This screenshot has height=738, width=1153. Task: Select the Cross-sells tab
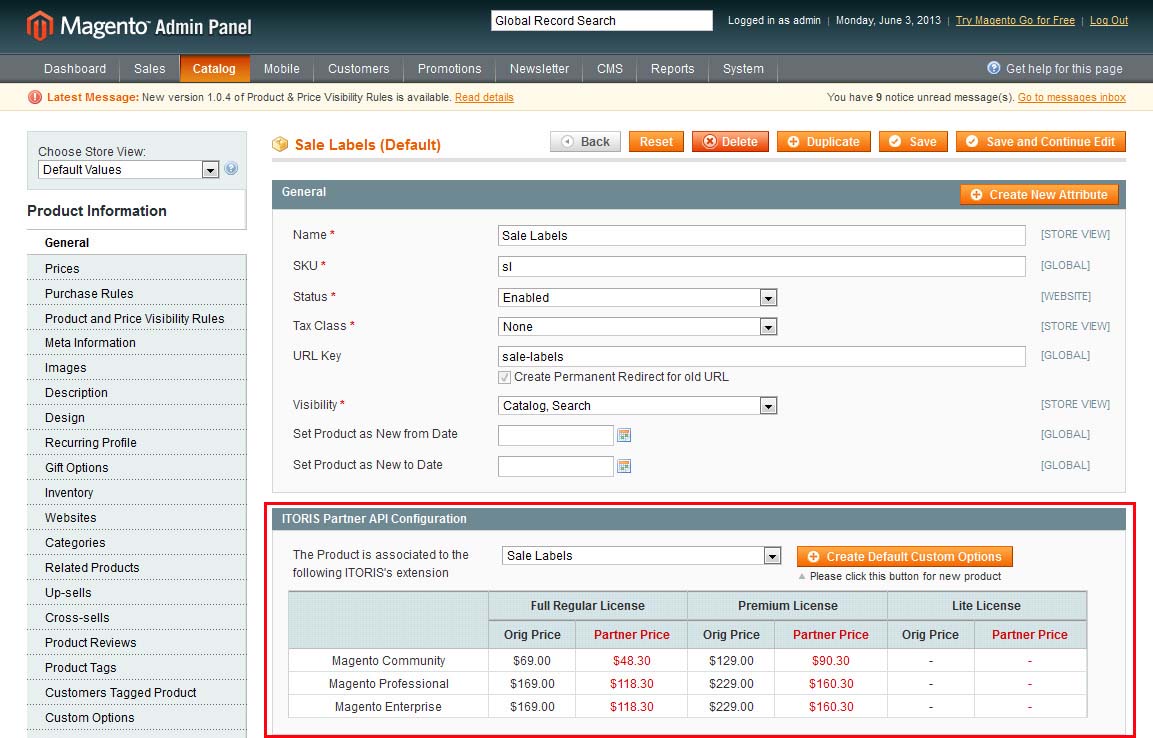137,617
